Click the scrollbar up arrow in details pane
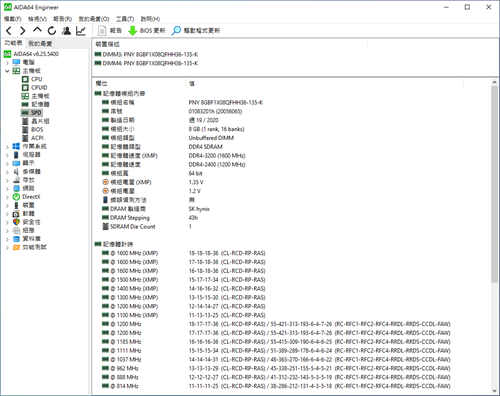 point(494,82)
